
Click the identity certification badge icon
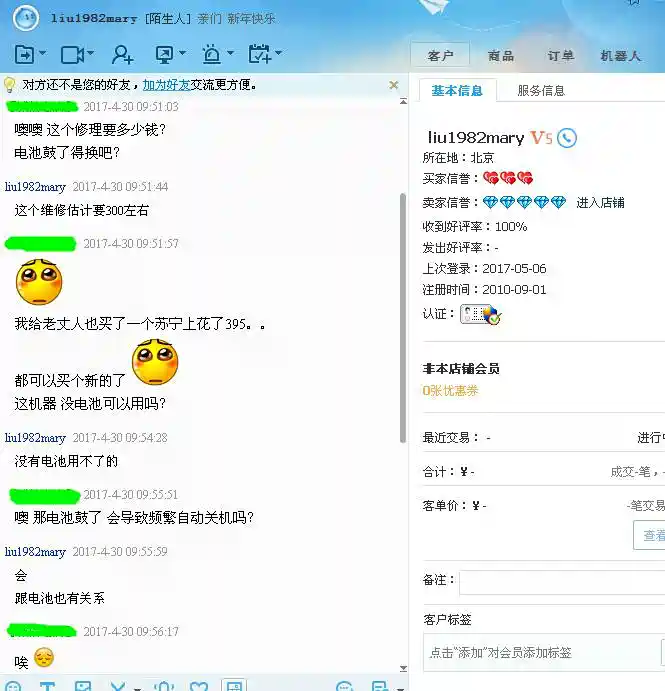point(480,314)
